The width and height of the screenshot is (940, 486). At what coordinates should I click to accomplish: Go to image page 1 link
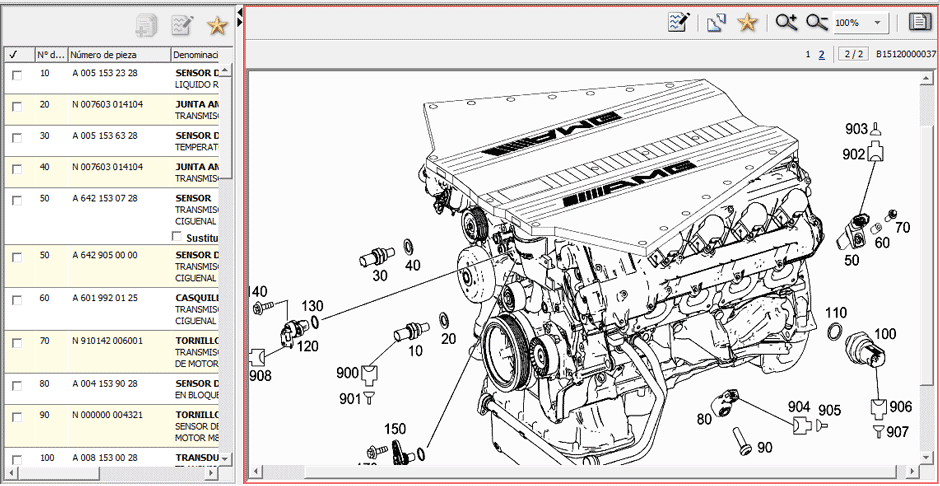[808, 54]
